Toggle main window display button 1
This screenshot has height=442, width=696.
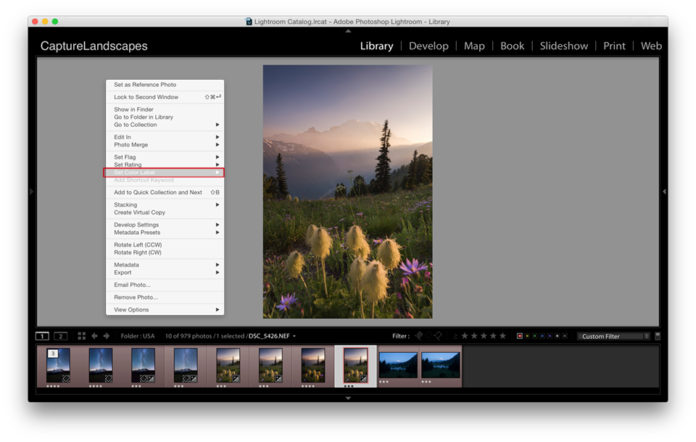tap(43, 336)
